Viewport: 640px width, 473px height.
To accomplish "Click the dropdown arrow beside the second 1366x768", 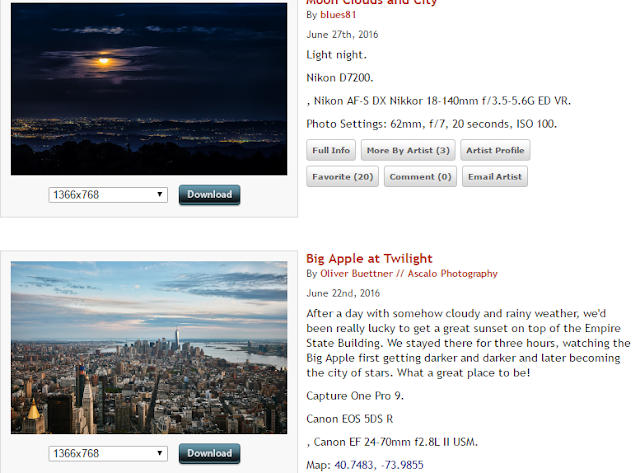I will tap(160, 453).
